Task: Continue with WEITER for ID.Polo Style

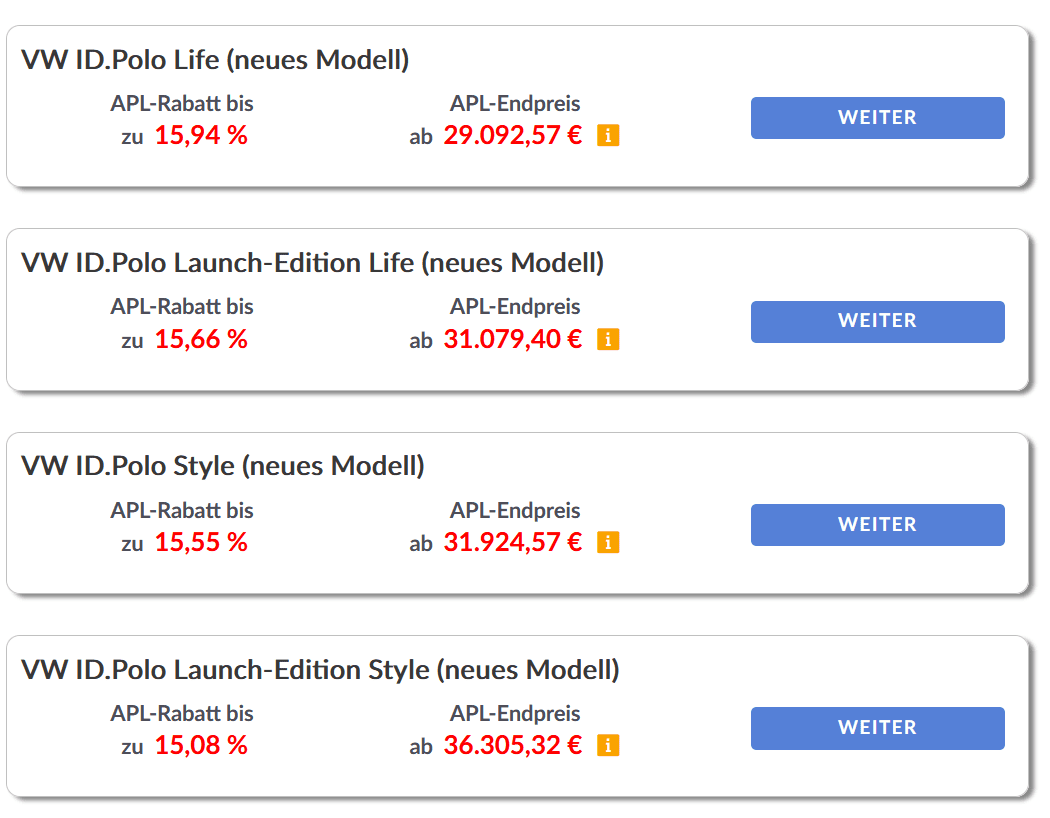Action: coord(877,525)
